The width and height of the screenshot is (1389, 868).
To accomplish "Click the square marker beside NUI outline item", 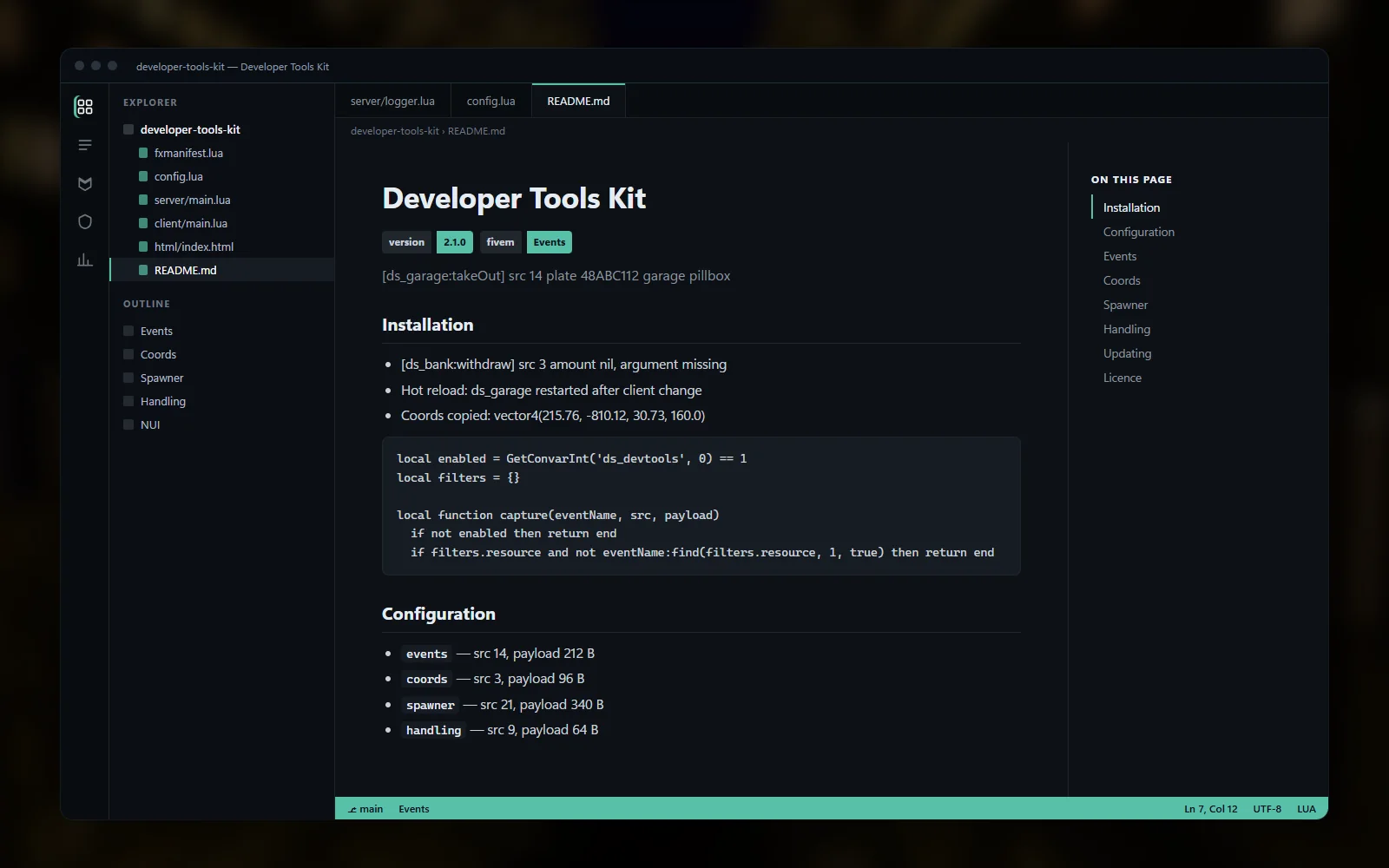I will tap(128, 424).
